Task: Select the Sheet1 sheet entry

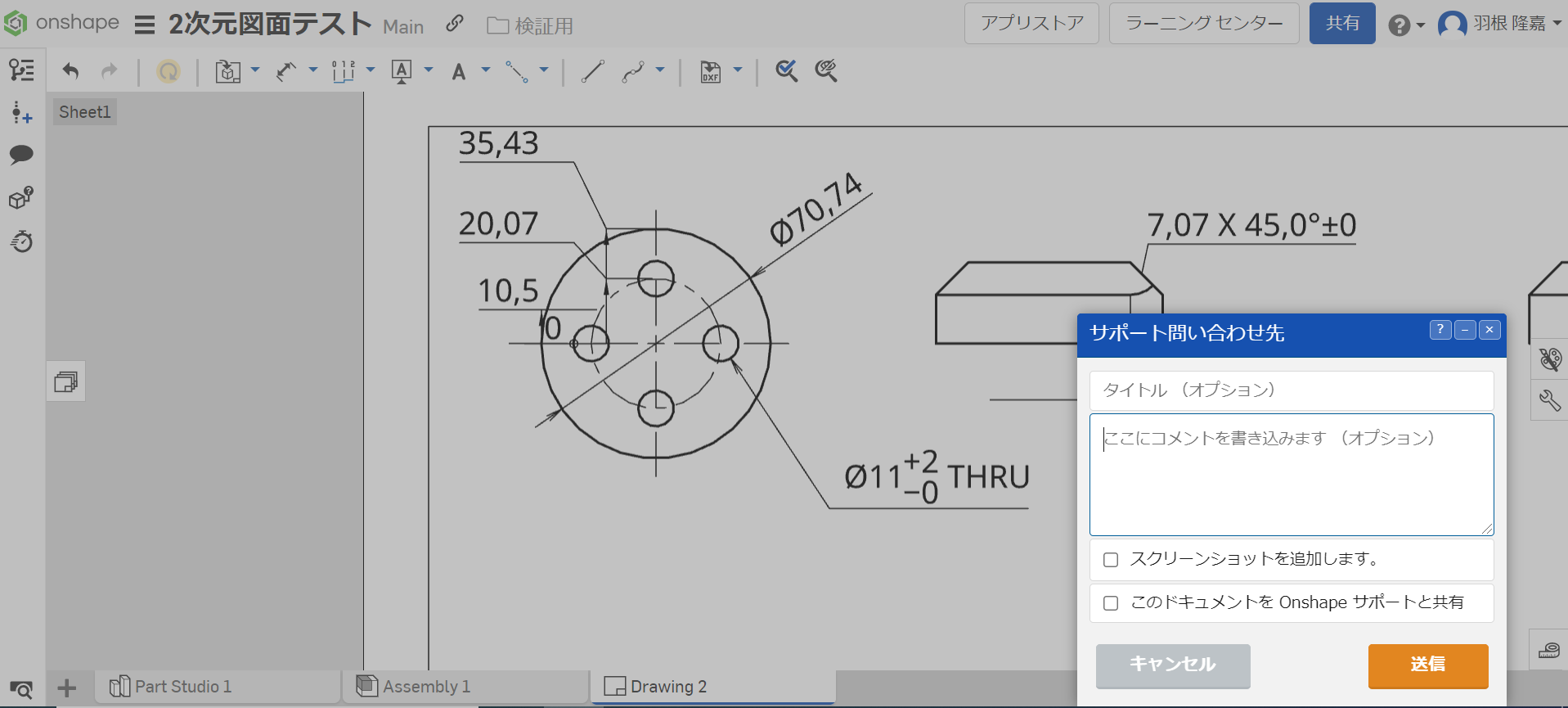Action: [x=85, y=112]
